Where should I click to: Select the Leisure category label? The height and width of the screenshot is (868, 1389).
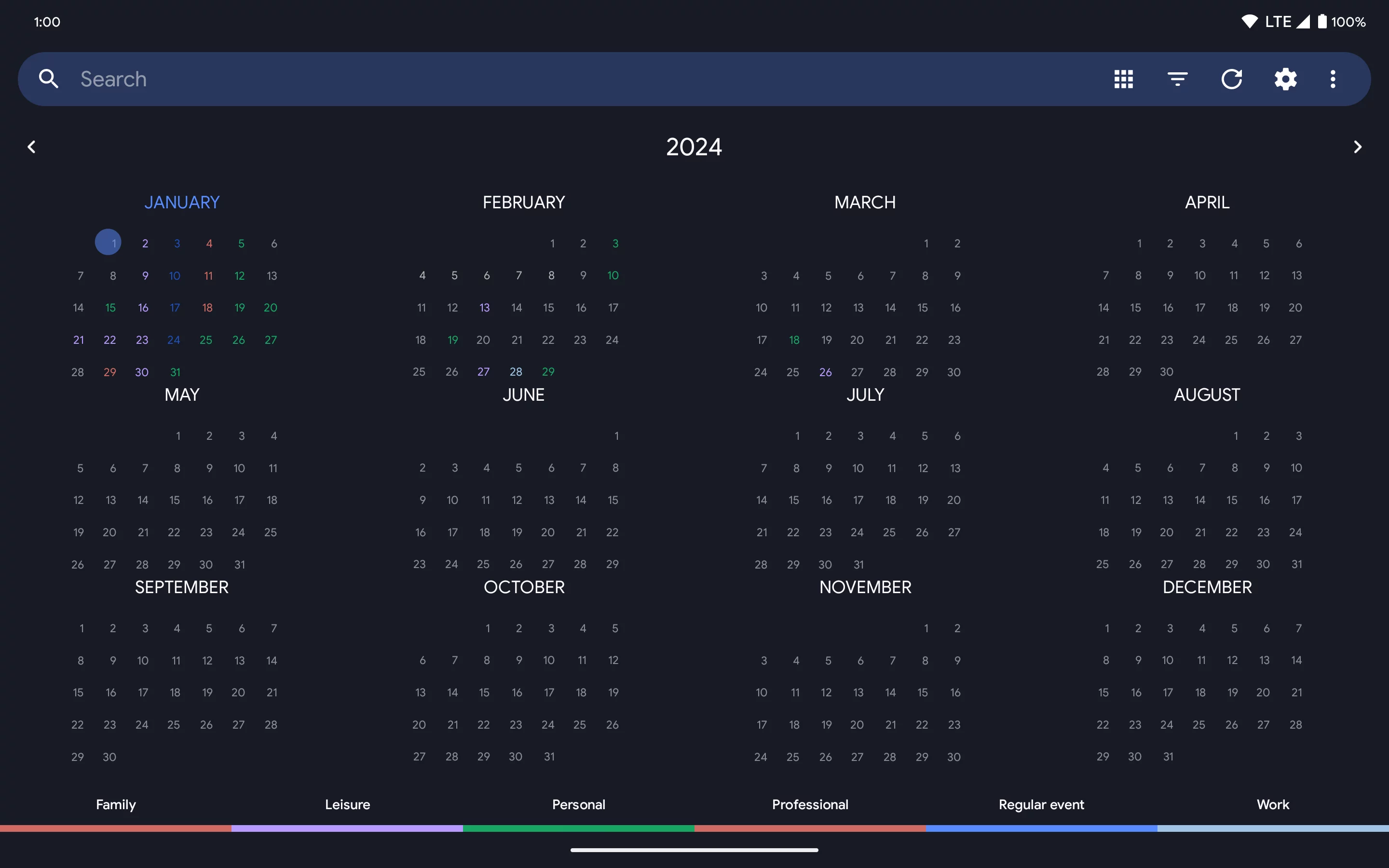point(347,804)
